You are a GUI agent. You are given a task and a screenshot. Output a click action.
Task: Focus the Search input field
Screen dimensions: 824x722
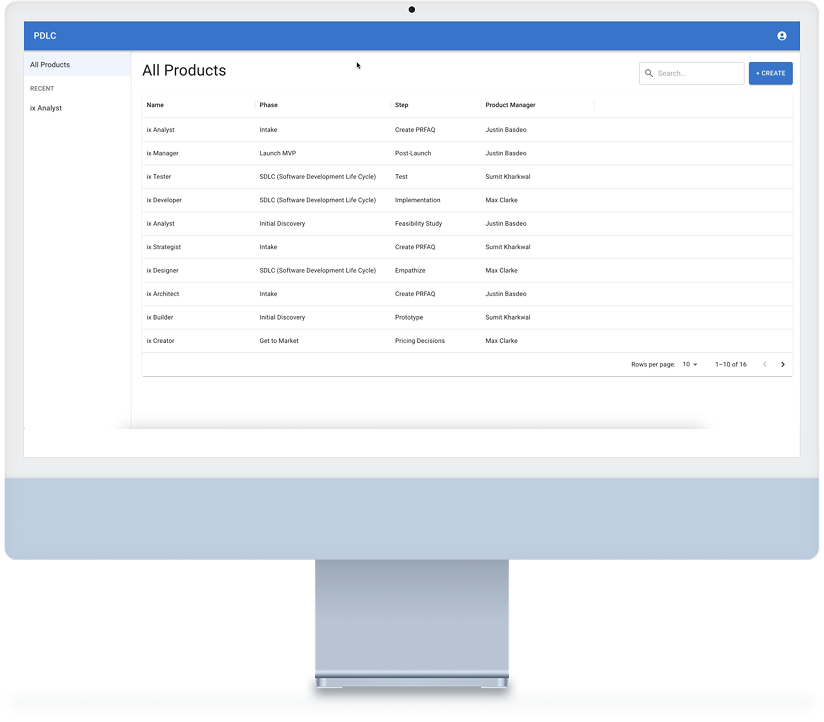pyautogui.click(x=692, y=73)
